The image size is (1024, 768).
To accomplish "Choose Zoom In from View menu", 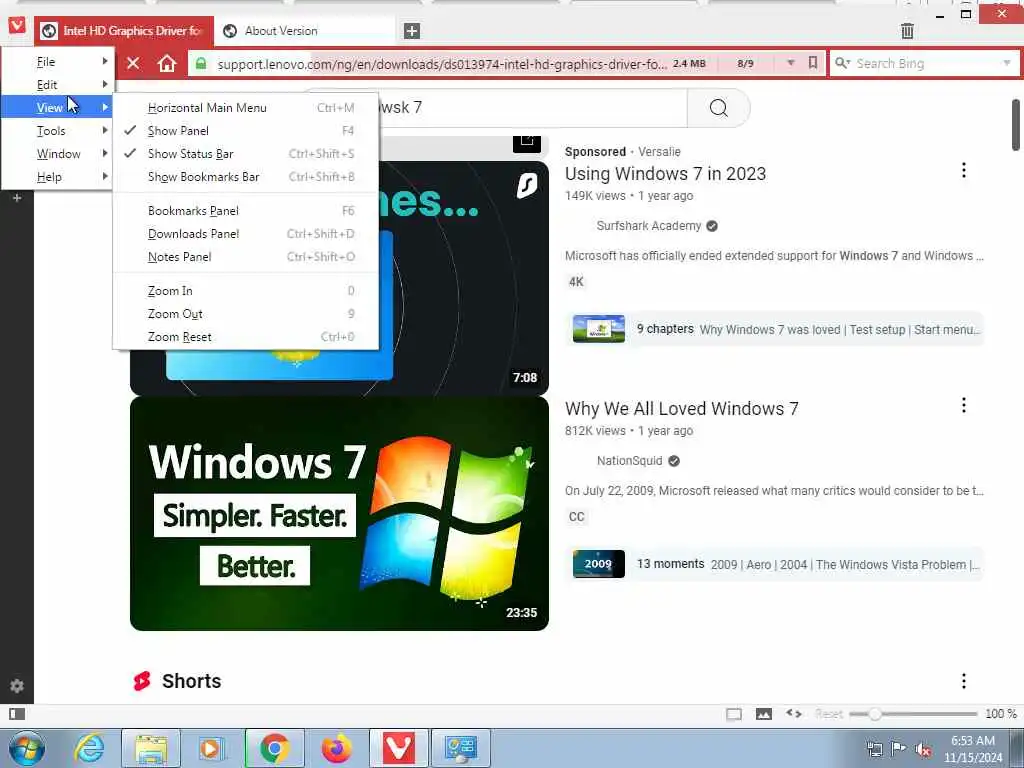I will click(x=246, y=291).
